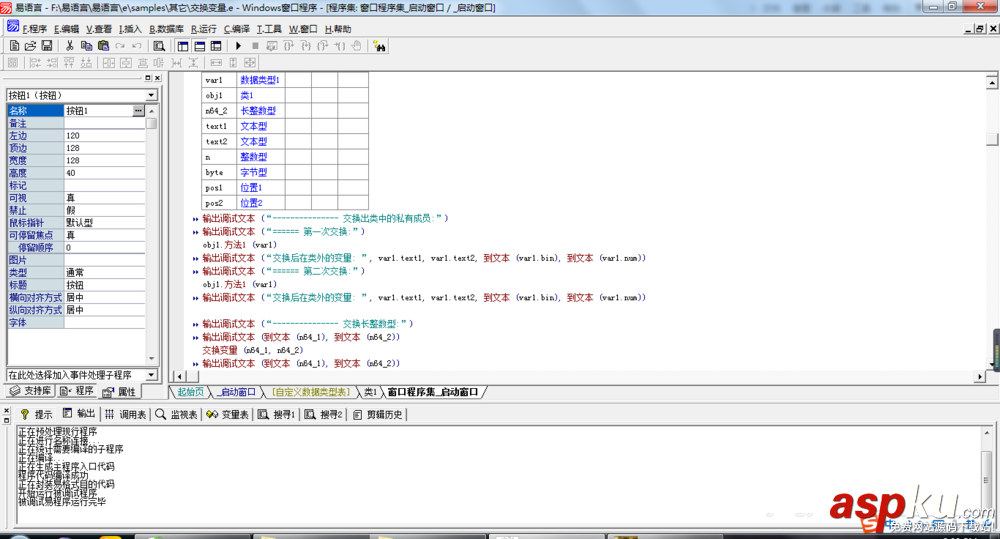Switch to the 支持库 panel tab
Screen dimensions: 1000x539
pos(31,391)
